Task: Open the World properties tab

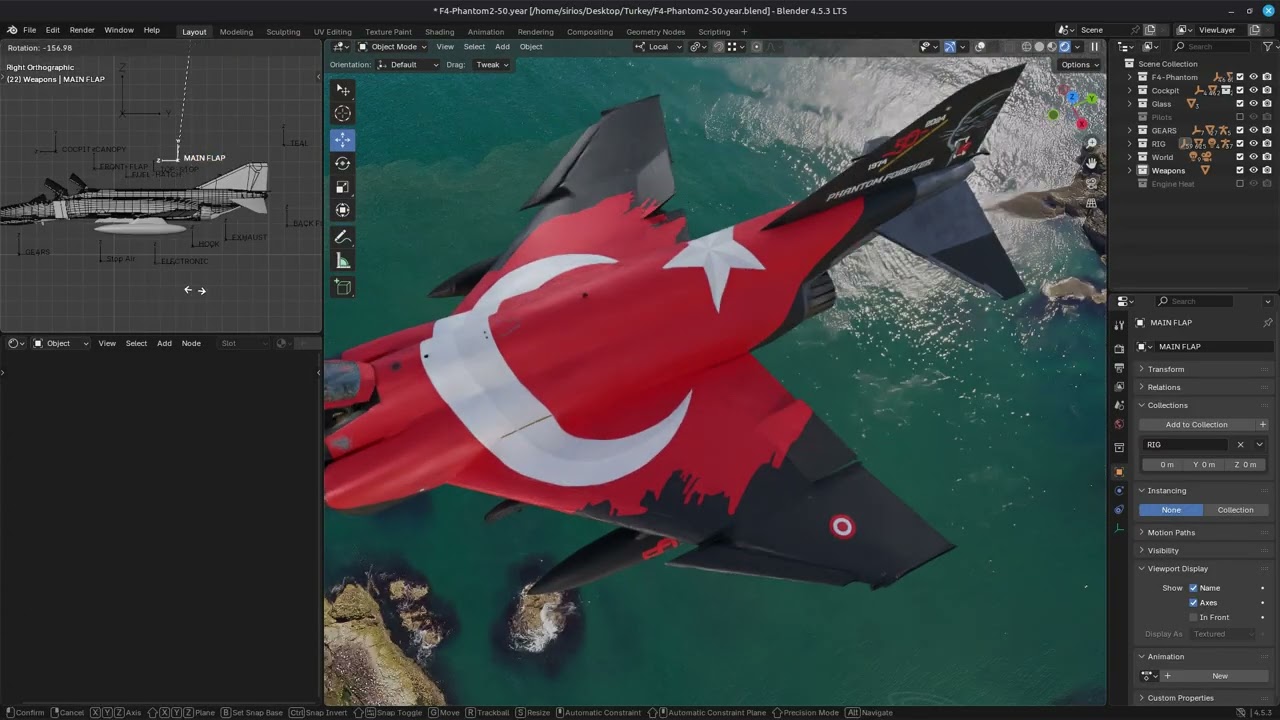Action: (x=1119, y=424)
